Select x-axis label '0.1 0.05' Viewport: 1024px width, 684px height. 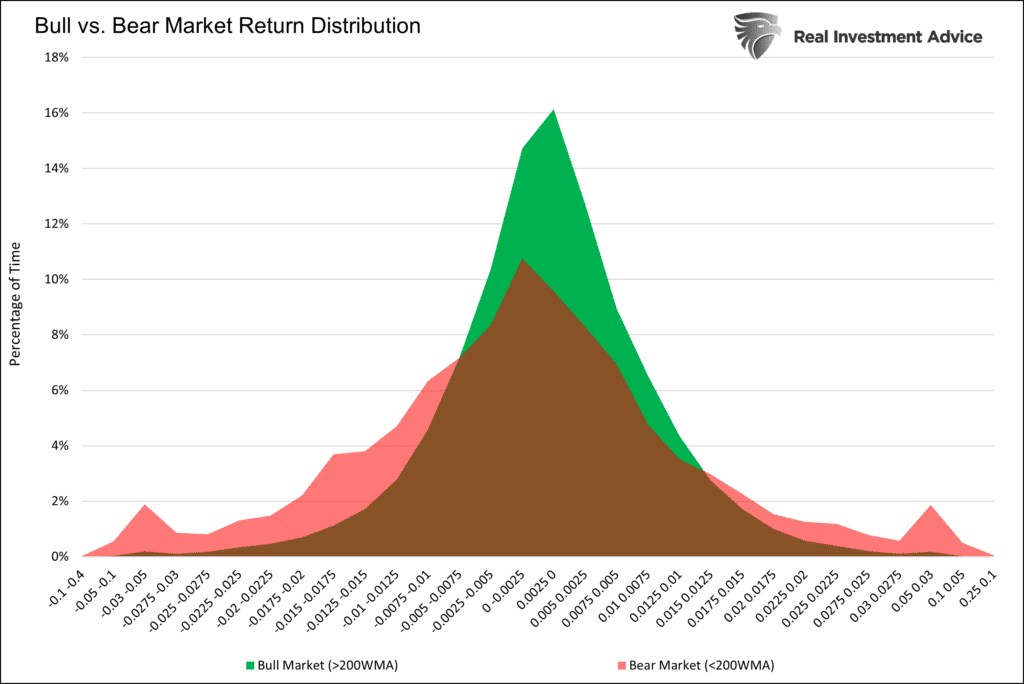click(947, 589)
